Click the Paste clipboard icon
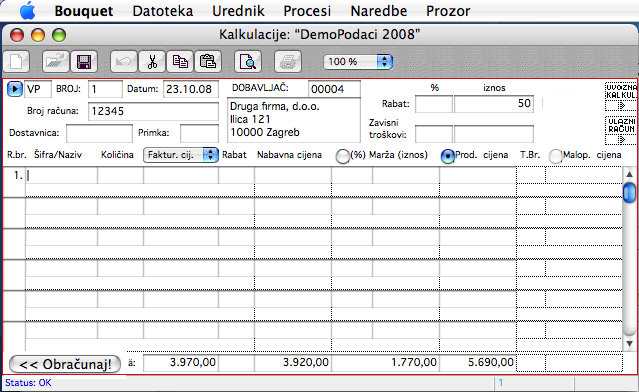 208,62
